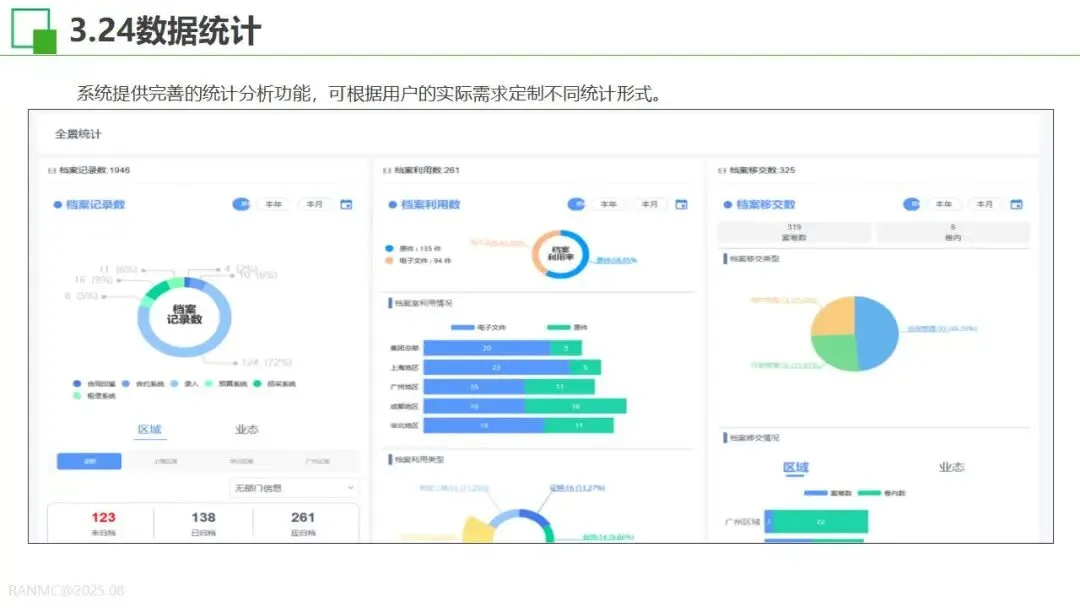Screen dimensions: 1080x608
Task: Click the 124 (72%) donut label
Action: click(266, 362)
